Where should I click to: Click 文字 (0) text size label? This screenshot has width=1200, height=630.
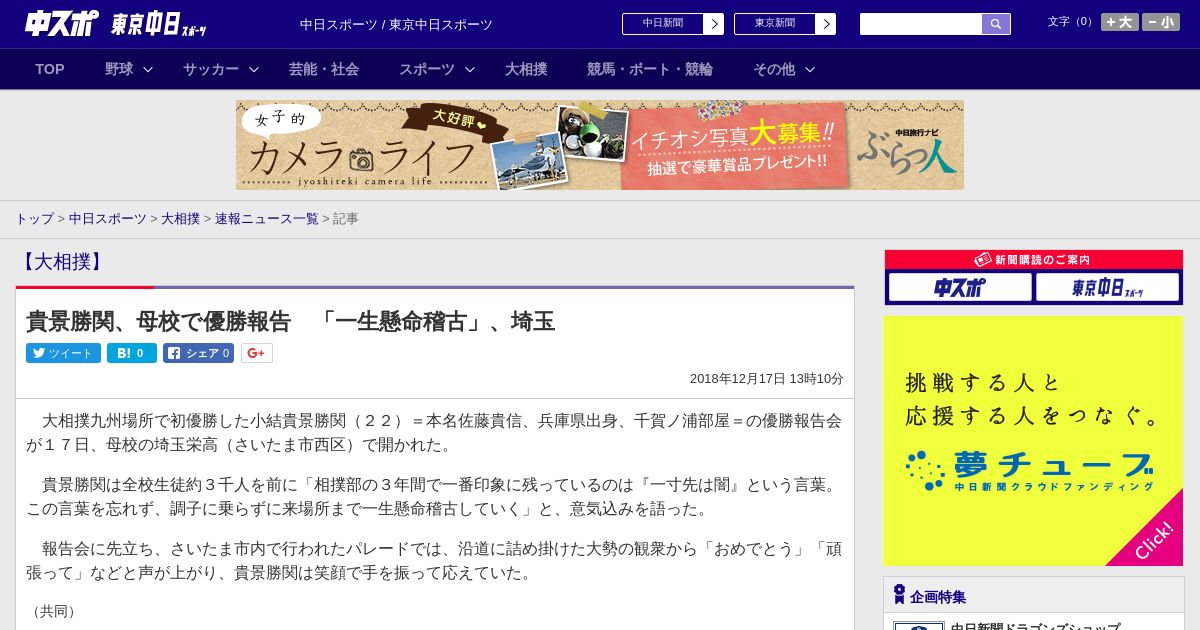click(1072, 22)
